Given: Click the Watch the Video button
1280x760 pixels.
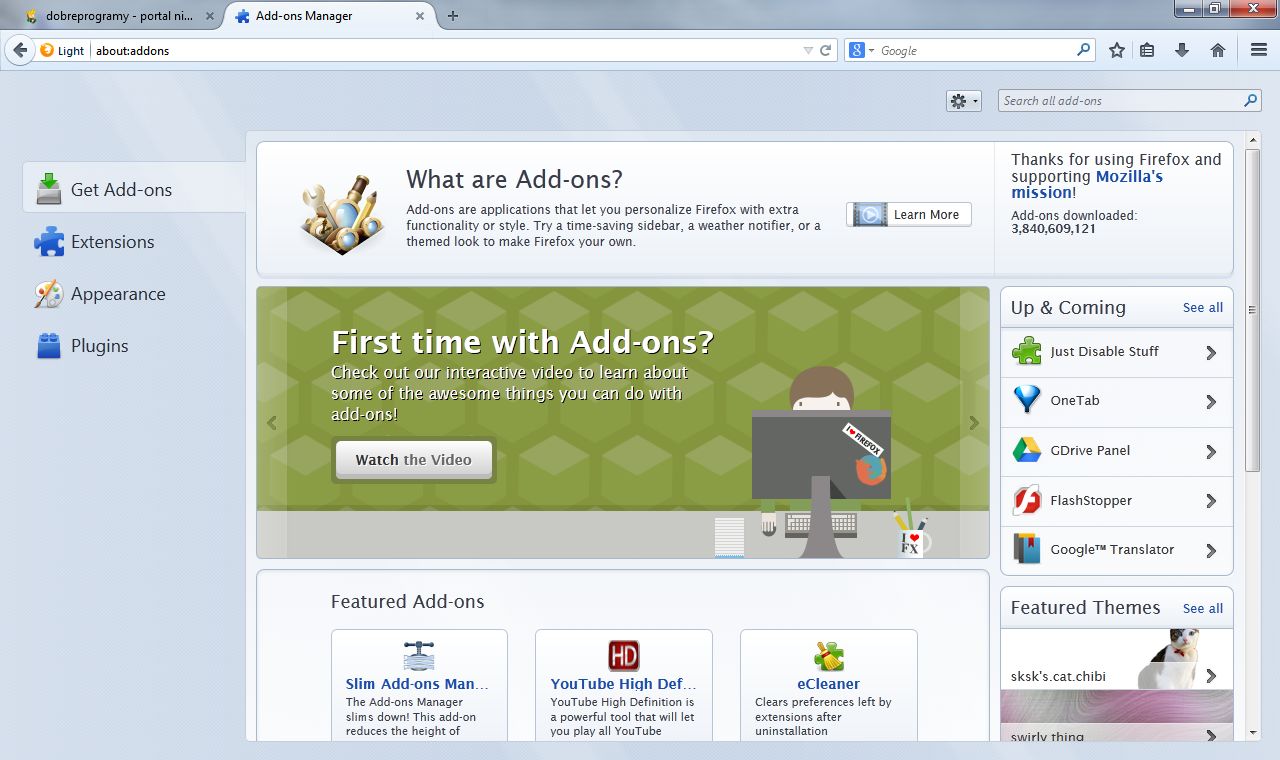Looking at the screenshot, I should coord(414,460).
